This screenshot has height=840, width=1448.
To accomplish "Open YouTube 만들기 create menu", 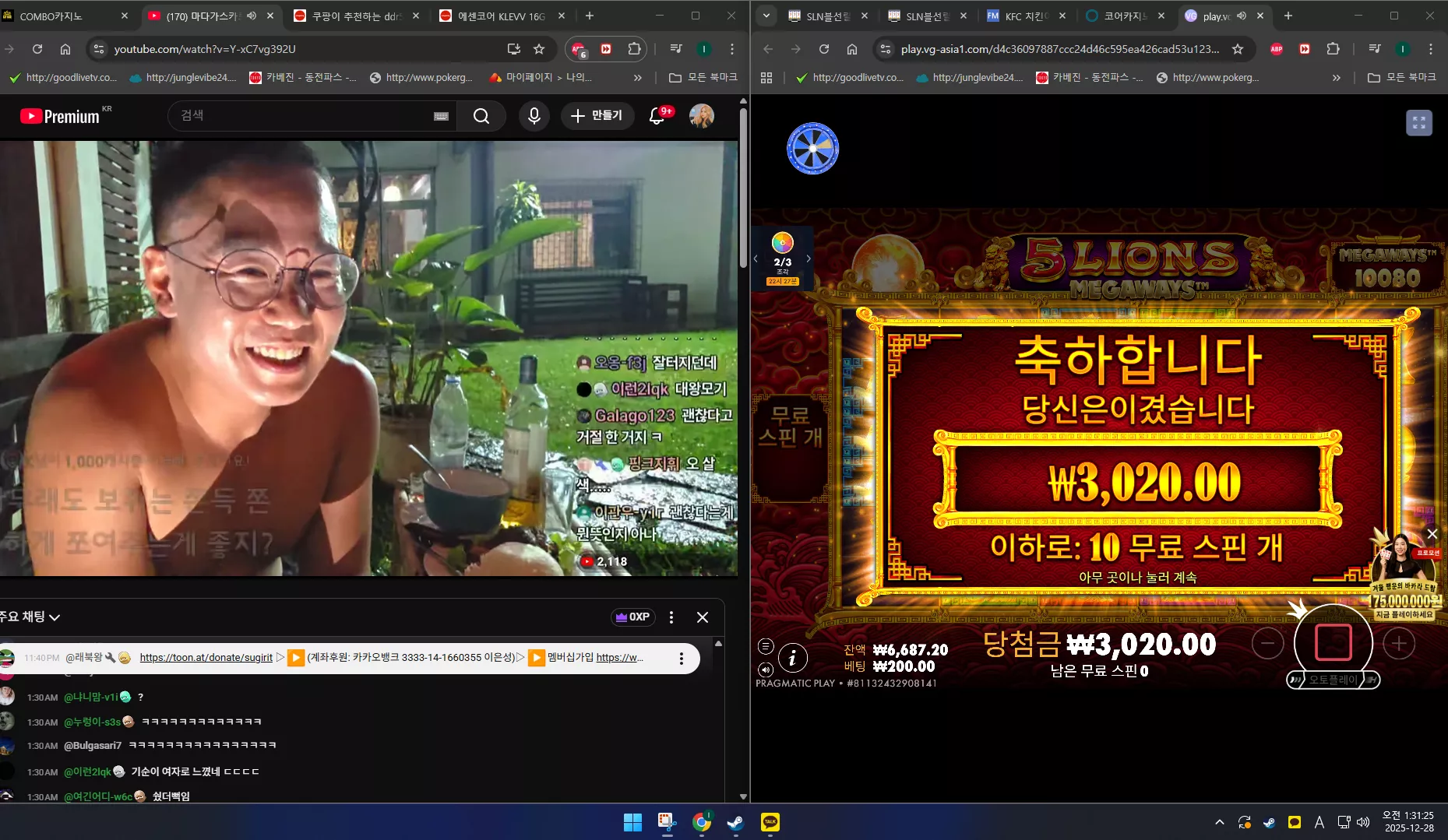I will (597, 116).
